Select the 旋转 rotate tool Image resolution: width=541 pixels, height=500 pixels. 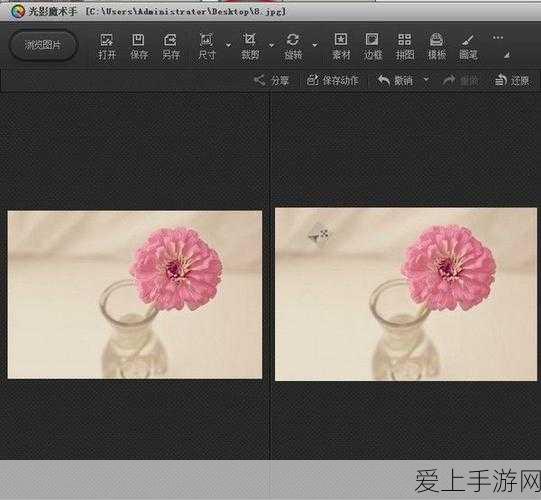pyautogui.click(x=293, y=47)
